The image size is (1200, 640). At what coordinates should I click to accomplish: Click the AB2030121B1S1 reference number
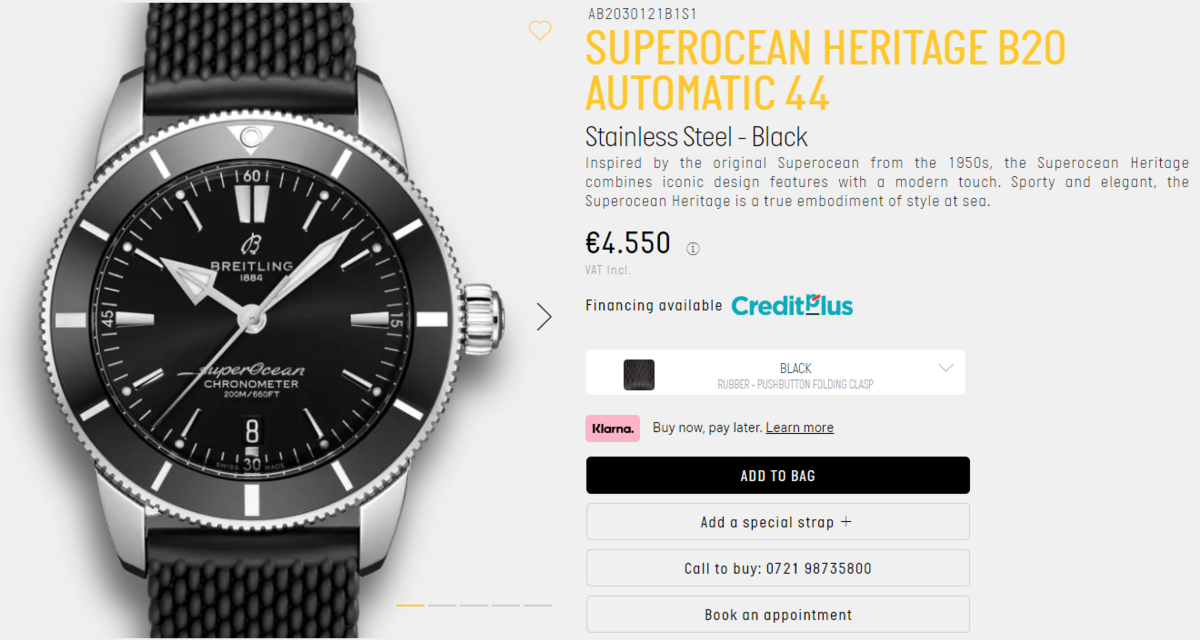(641, 14)
